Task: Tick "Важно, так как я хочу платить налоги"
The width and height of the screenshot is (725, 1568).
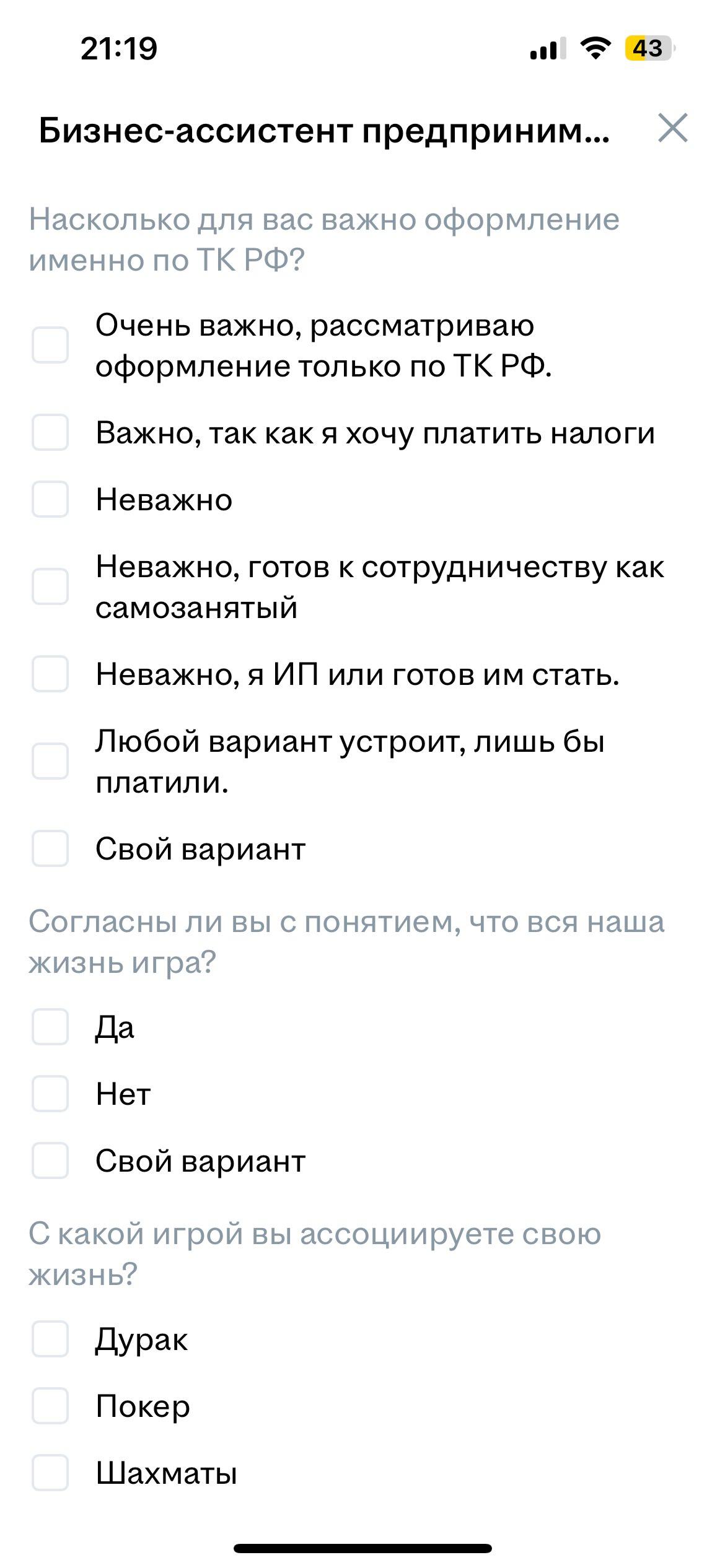Action: pyautogui.click(x=50, y=432)
